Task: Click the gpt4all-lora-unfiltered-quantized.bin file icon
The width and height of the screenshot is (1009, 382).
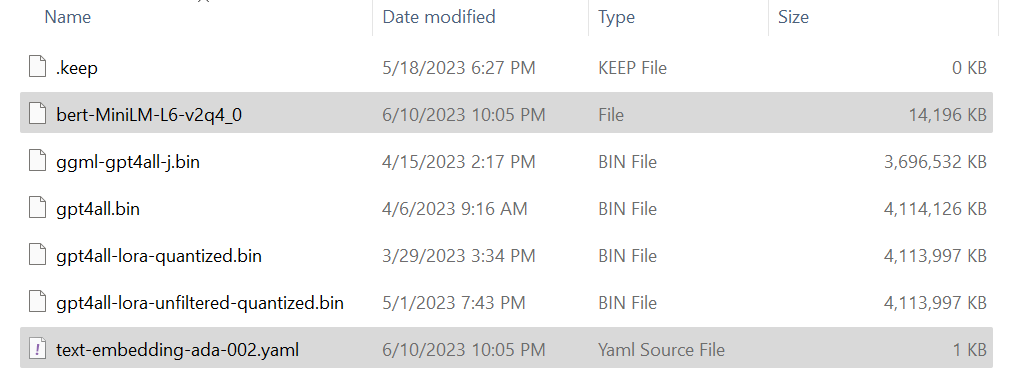Action: 38,302
